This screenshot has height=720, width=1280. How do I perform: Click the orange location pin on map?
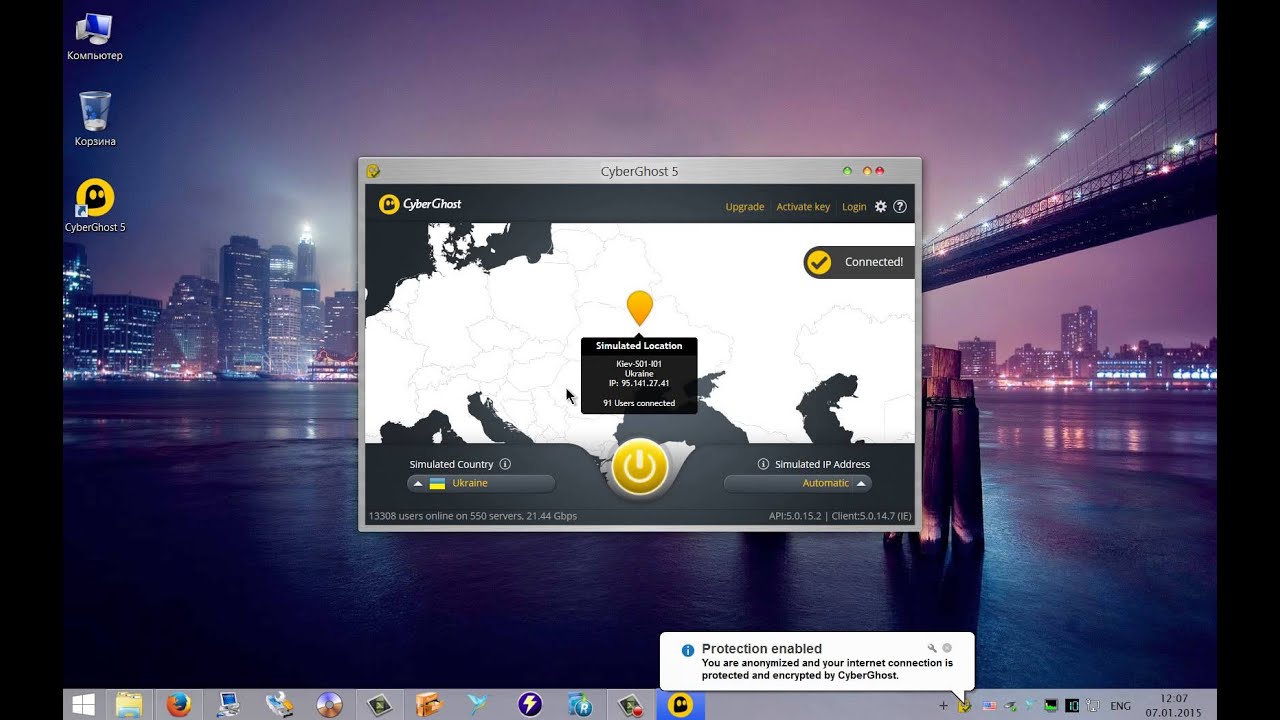639,307
